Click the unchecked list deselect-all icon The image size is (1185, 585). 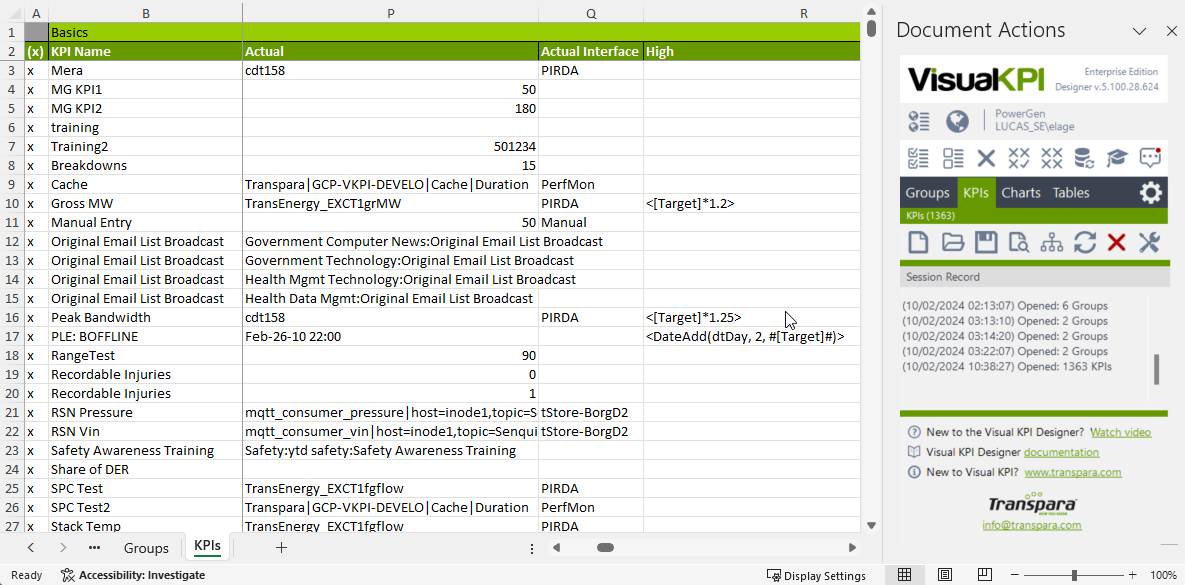952,157
